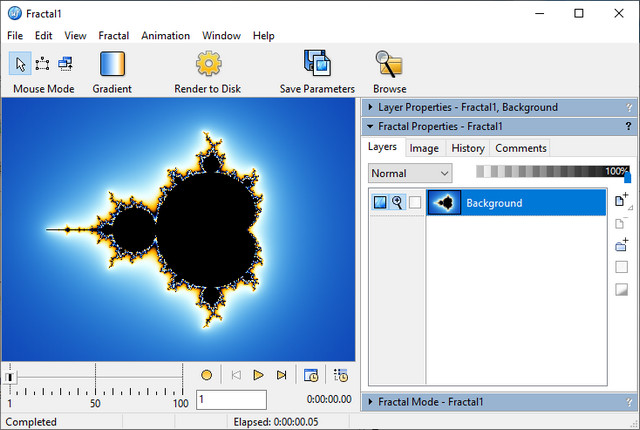Open the Normal merge mode dropdown
The height and width of the screenshot is (430, 640).
coord(410,173)
